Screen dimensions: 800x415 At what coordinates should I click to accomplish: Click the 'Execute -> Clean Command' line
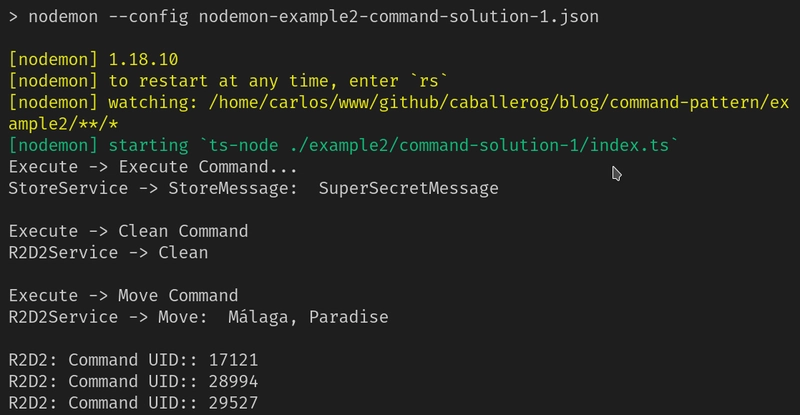pos(128,231)
